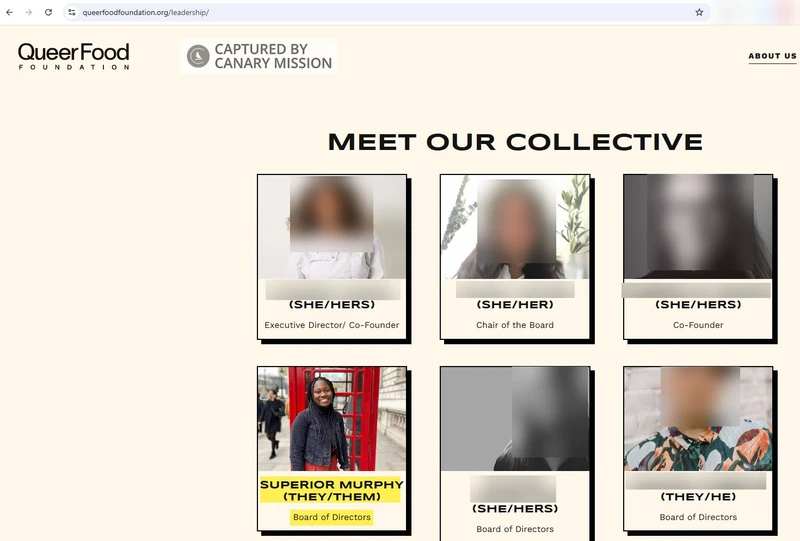Click the highlighted Board of Directors label
Screen dimensions: 800x541
[332, 517]
